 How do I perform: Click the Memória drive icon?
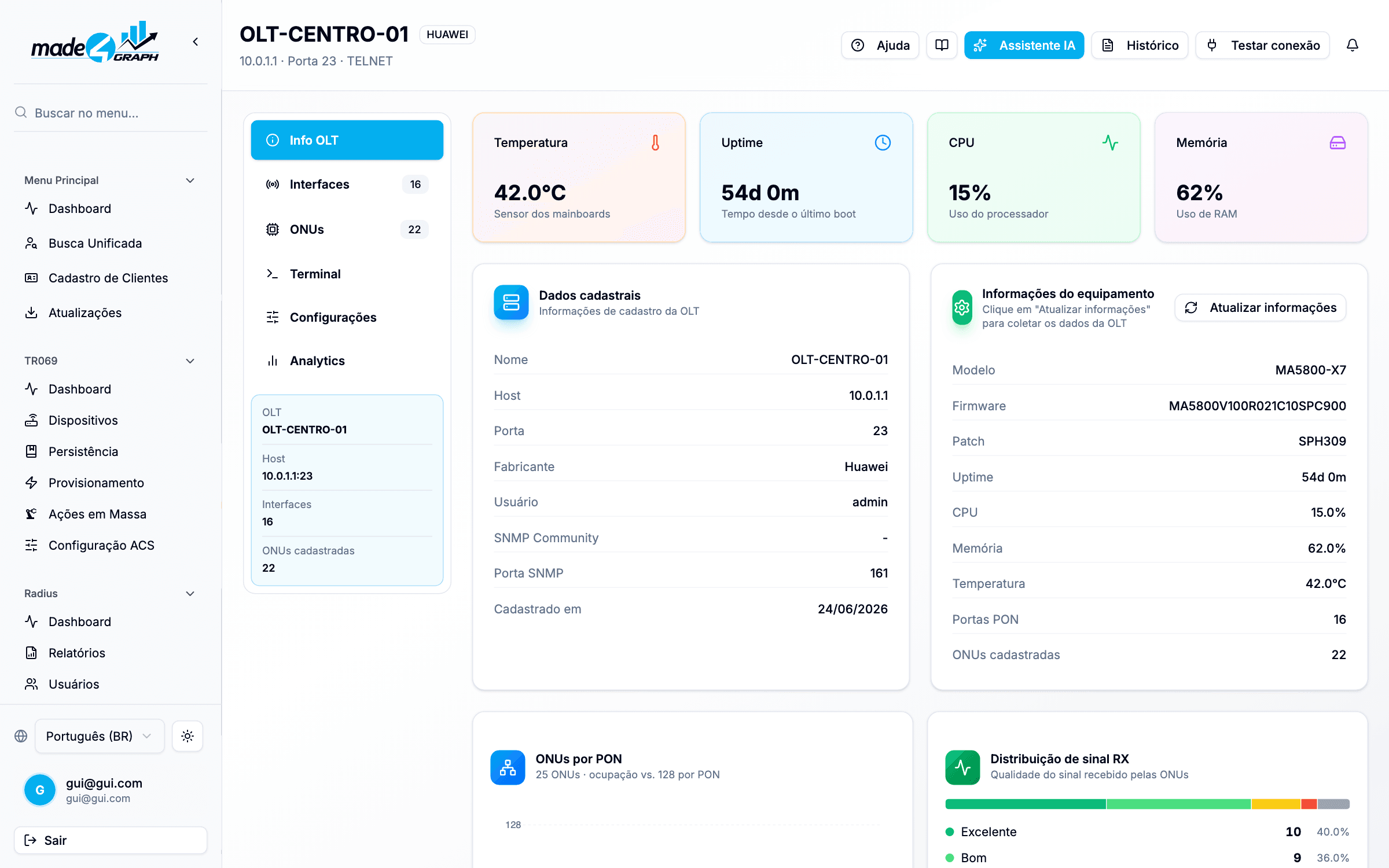[x=1337, y=142]
